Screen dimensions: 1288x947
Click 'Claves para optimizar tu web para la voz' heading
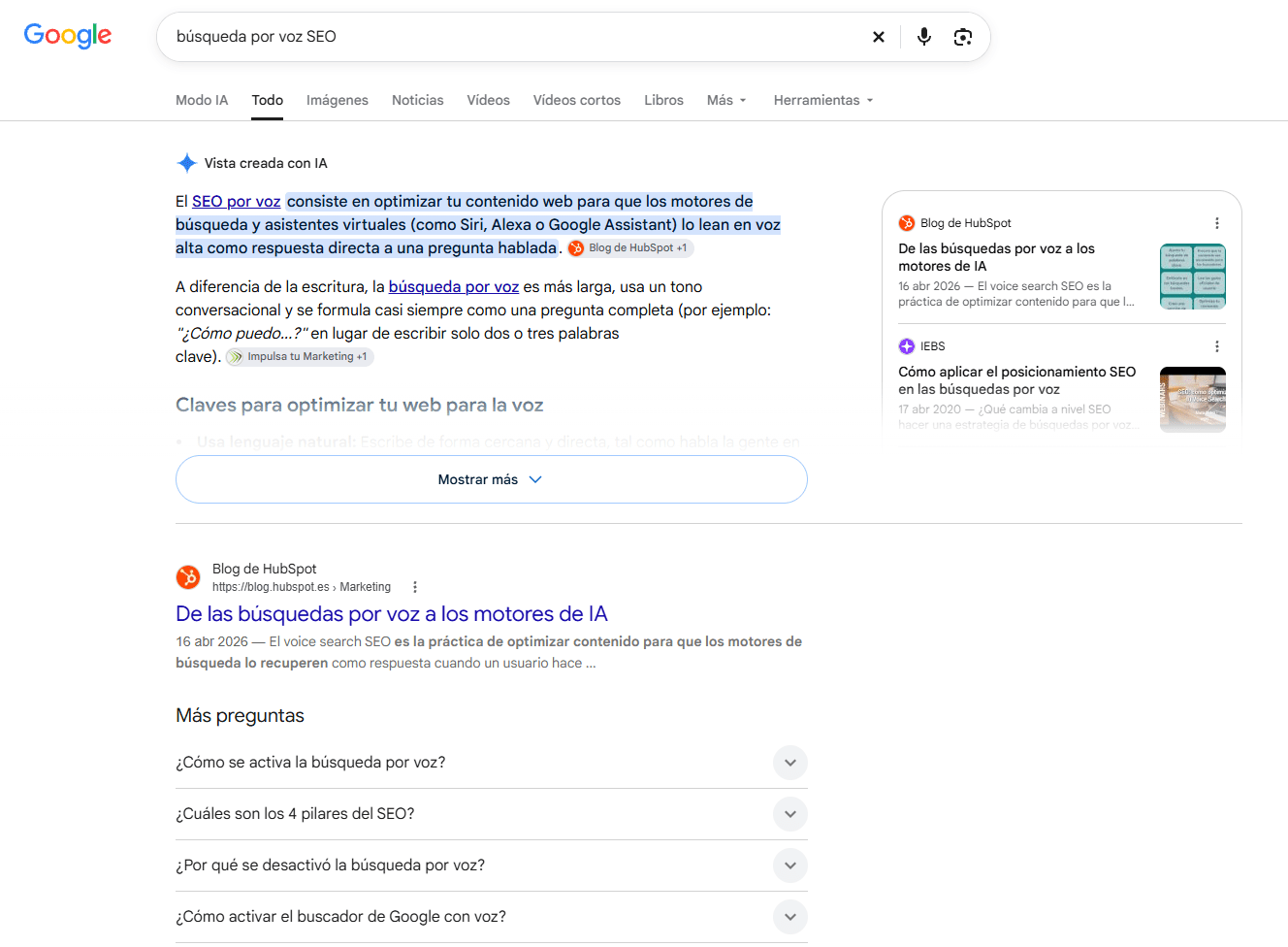tap(360, 406)
